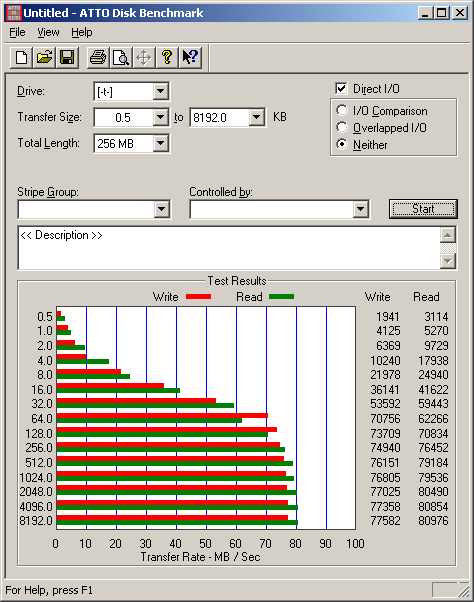Expand the Stripe Group dropdown
This screenshot has height=602, width=474.
tap(162, 209)
